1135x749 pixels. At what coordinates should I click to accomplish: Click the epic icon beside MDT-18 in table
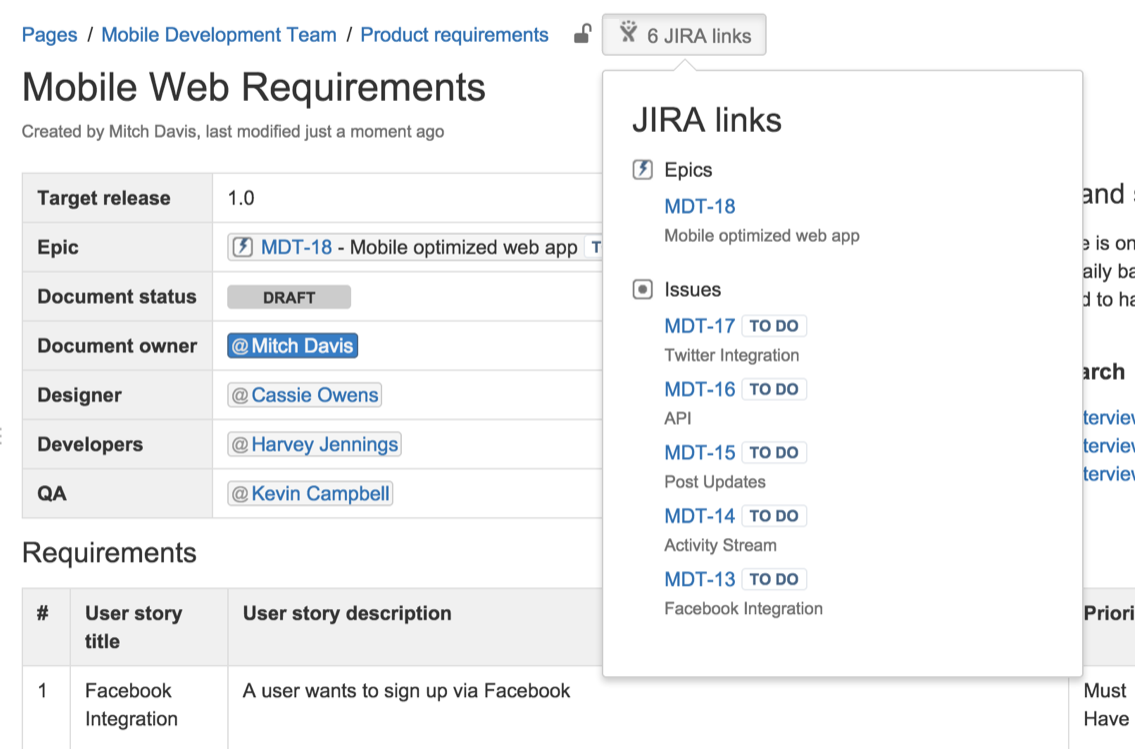point(242,247)
